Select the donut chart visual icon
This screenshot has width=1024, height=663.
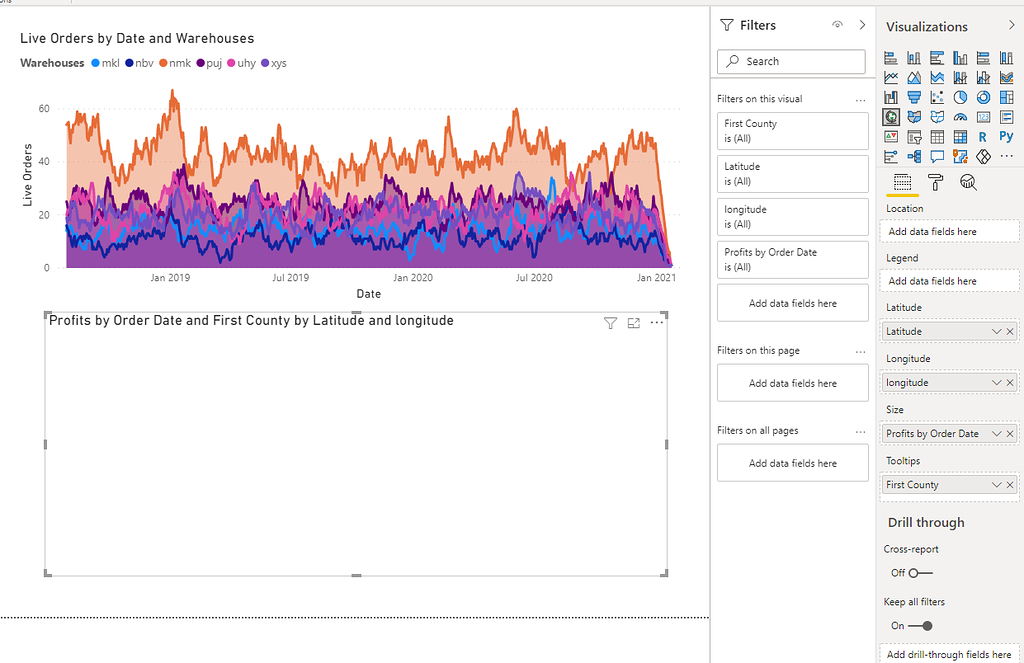[x=983, y=97]
